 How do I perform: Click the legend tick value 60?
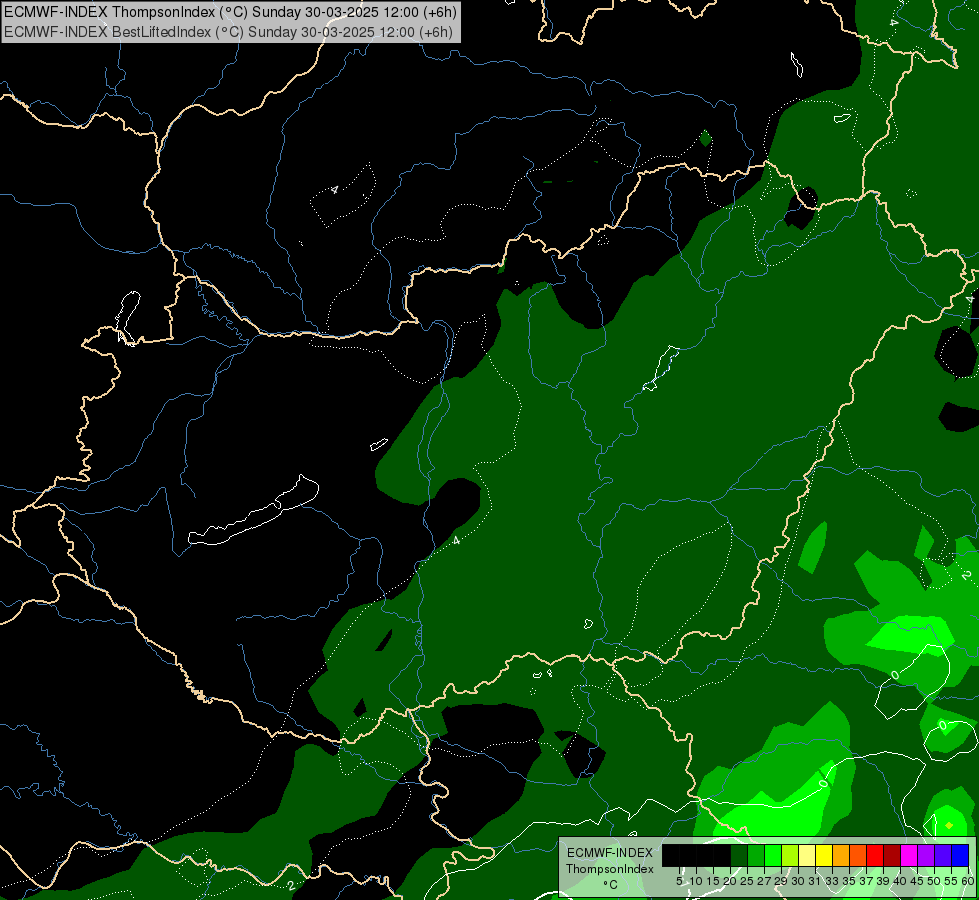[x=967, y=881]
